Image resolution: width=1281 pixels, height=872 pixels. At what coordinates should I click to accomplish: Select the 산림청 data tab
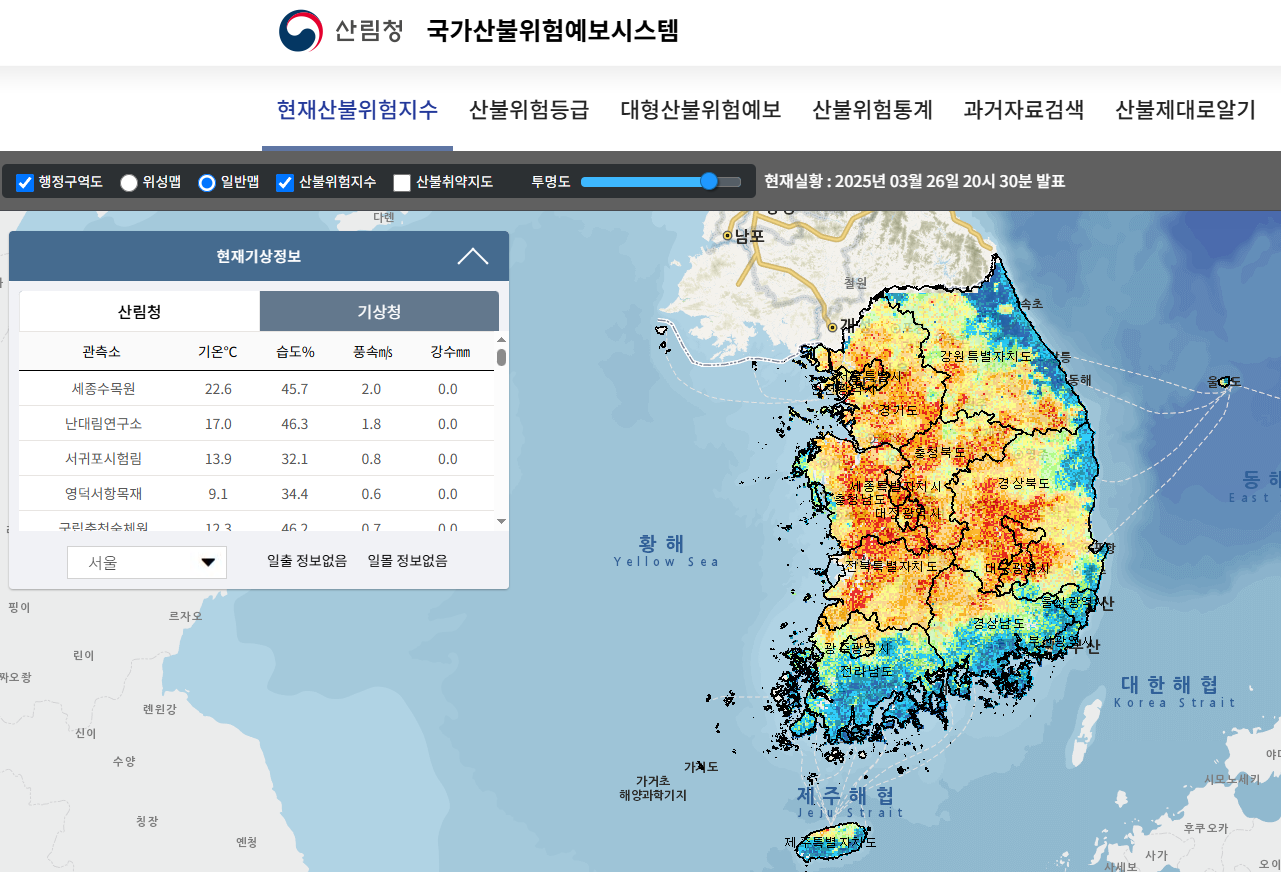(x=139, y=311)
